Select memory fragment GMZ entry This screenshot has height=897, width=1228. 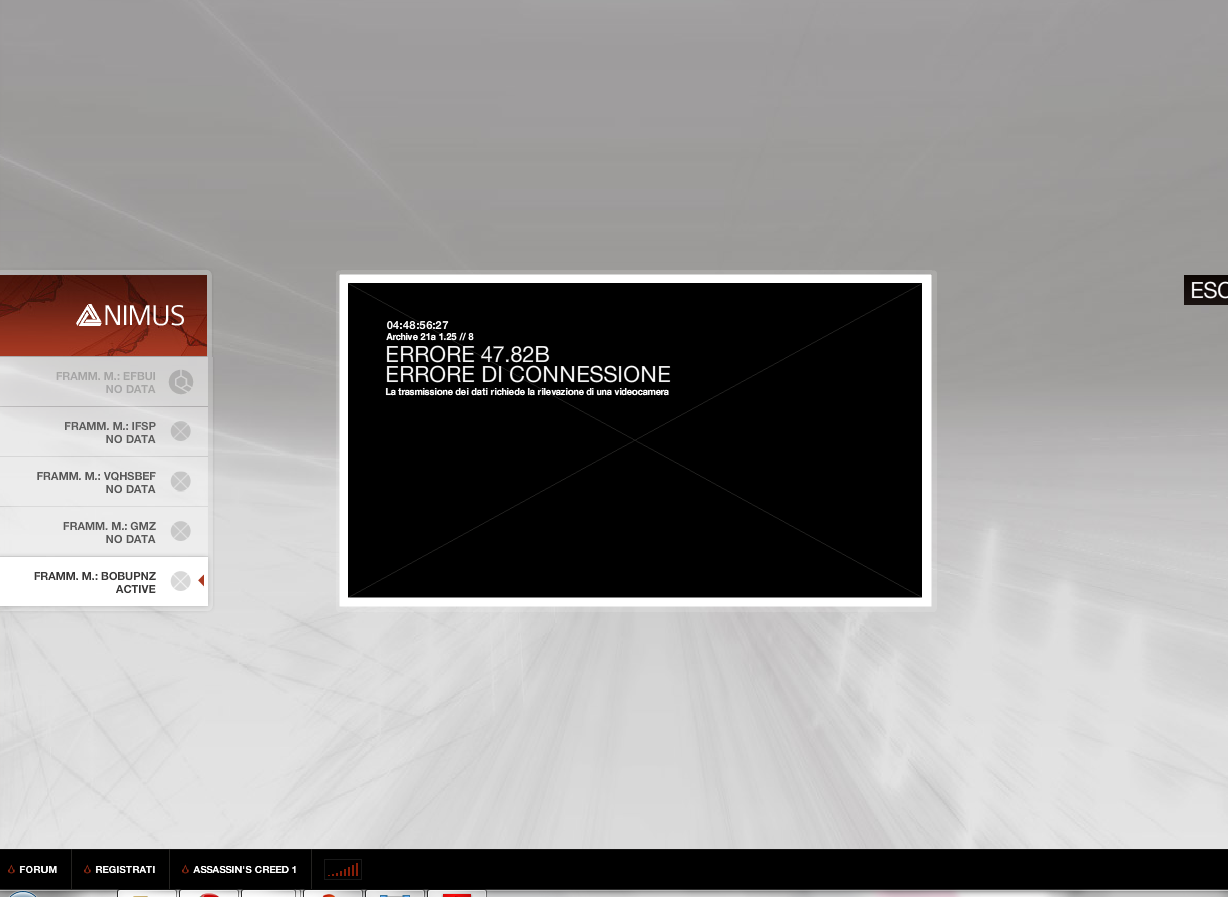(x=104, y=532)
